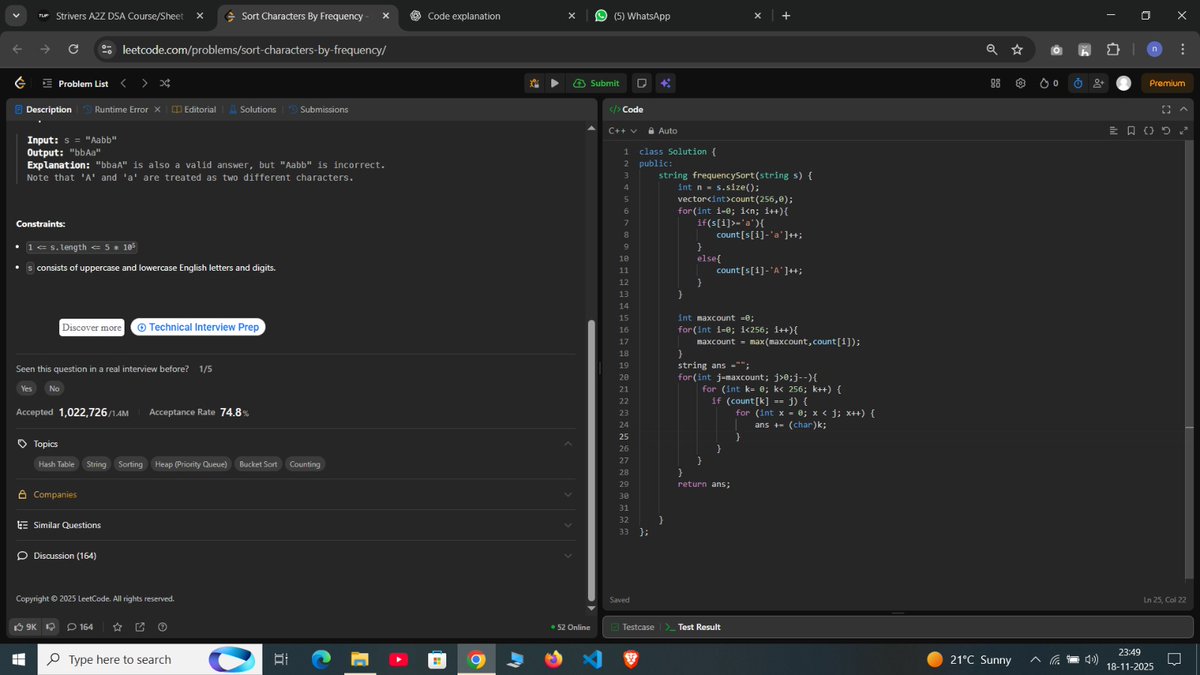Viewport: 1200px width, 675px height.
Task: Select Yes for seen in real interview
Action: tap(26, 388)
